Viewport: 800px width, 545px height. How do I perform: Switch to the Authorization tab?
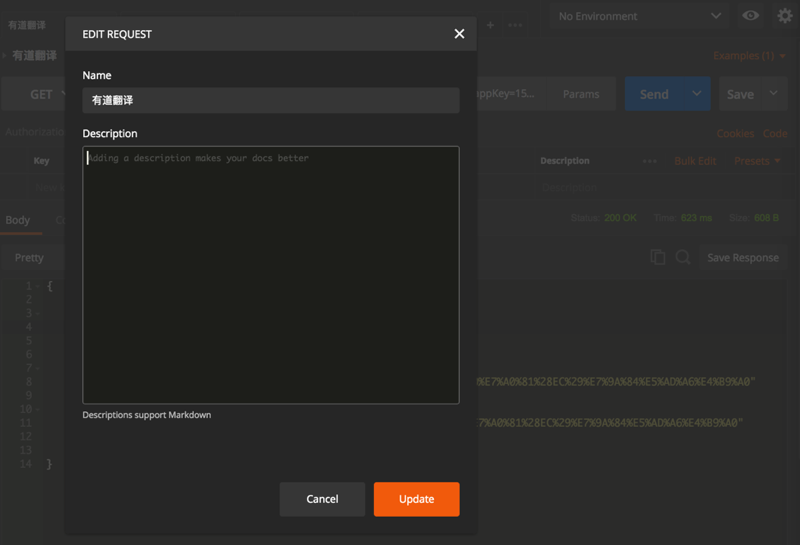[34, 132]
